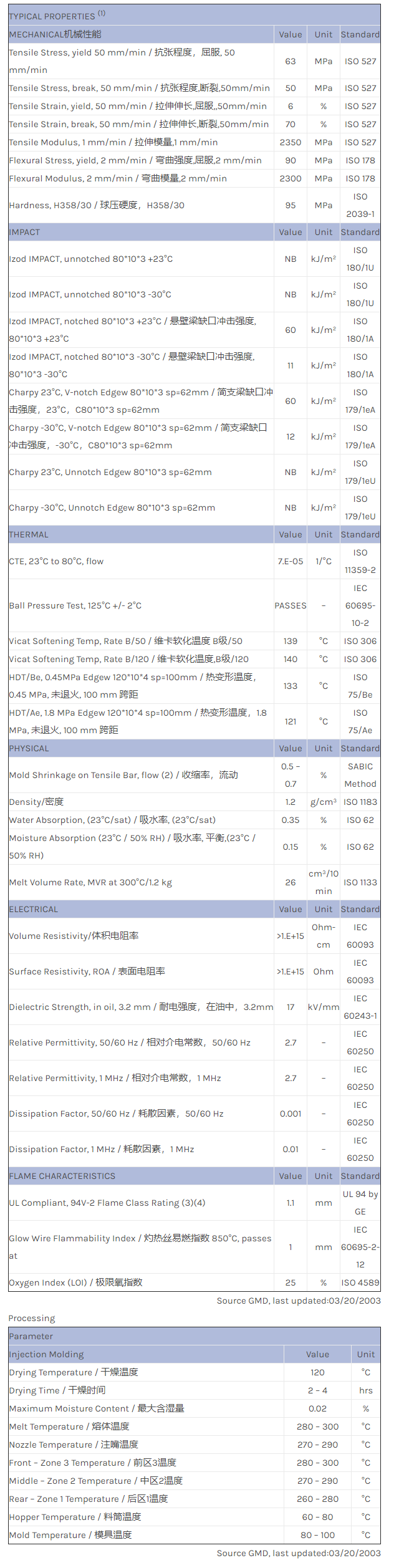Click the Density row label
The image size is (404, 1568).
click(x=36, y=802)
